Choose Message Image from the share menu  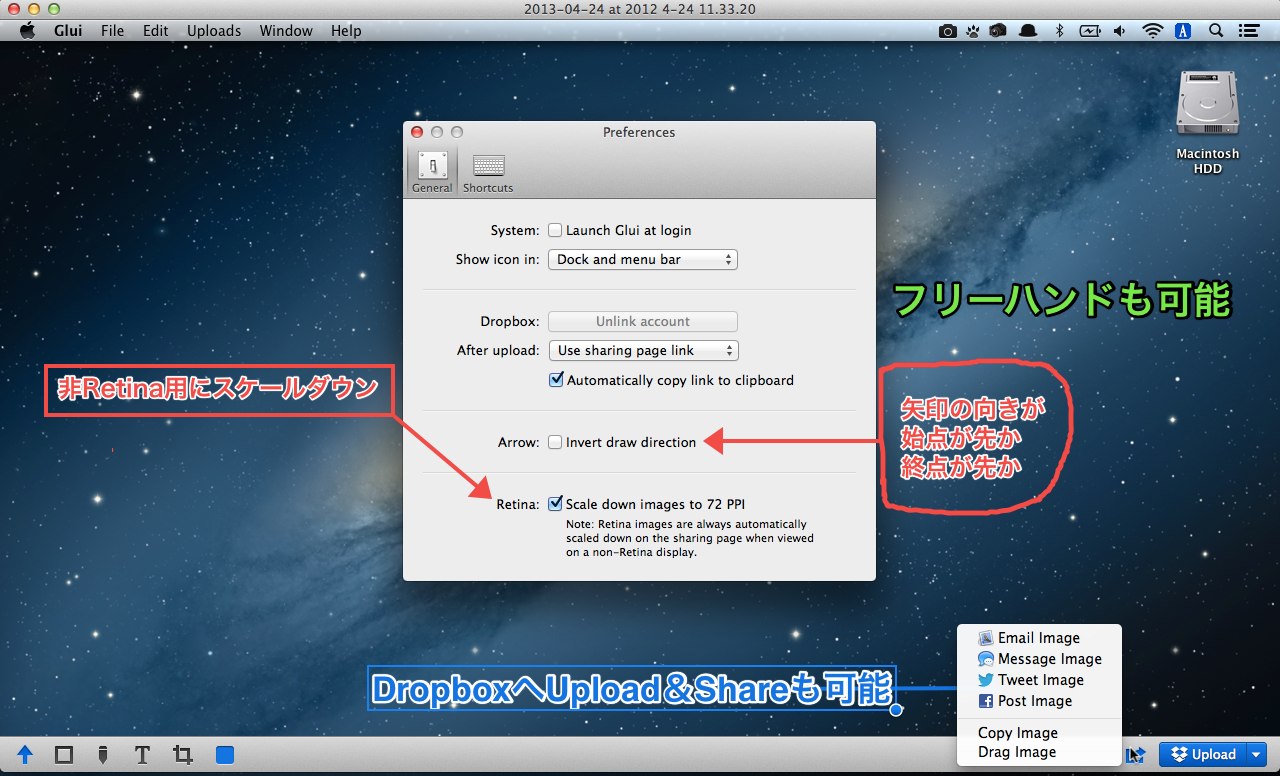coord(1039,659)
